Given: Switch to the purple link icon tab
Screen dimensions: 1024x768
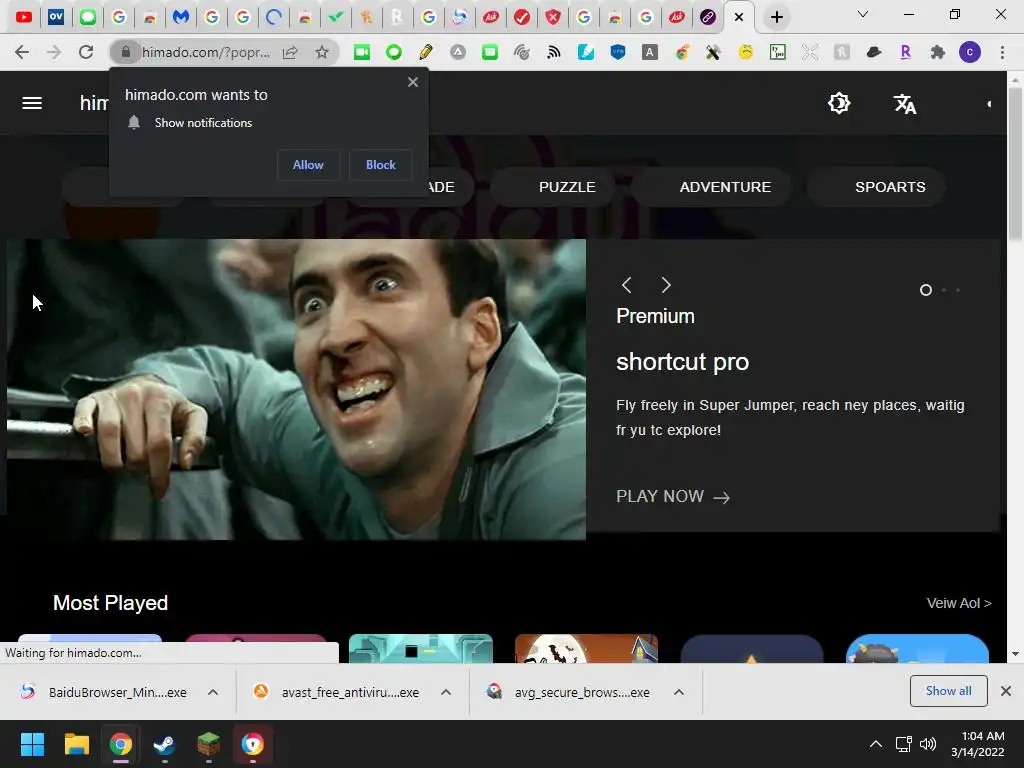Looking at the screenshot, I should pos(708,17).
